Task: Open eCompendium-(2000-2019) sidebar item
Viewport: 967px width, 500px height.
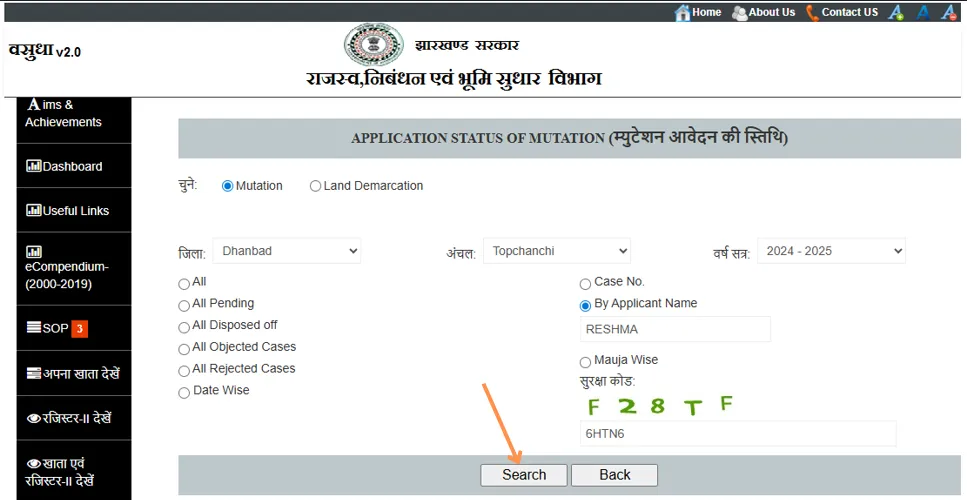Action: (x=74, y=269)
